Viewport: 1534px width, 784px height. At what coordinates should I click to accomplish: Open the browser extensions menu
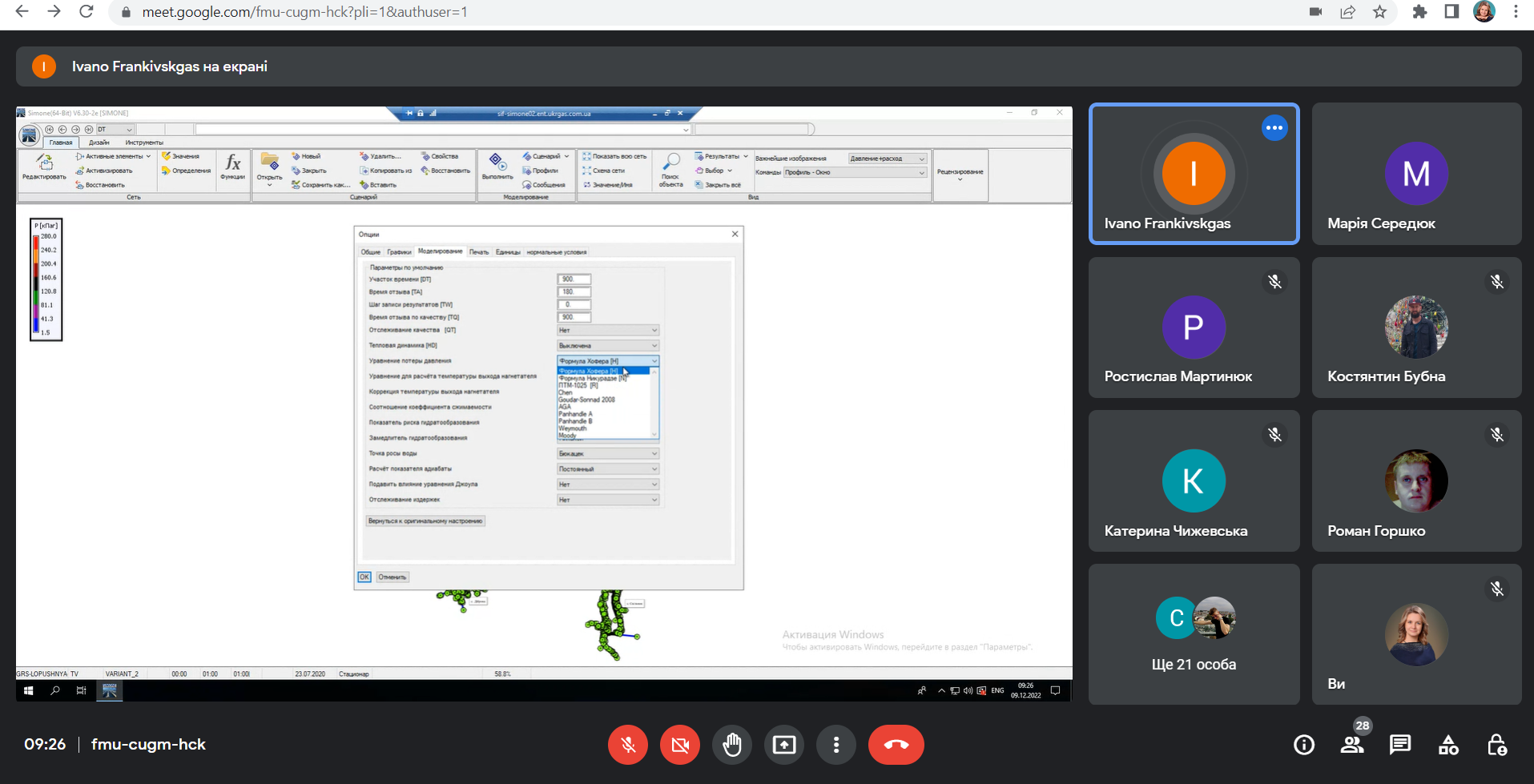1419,12
